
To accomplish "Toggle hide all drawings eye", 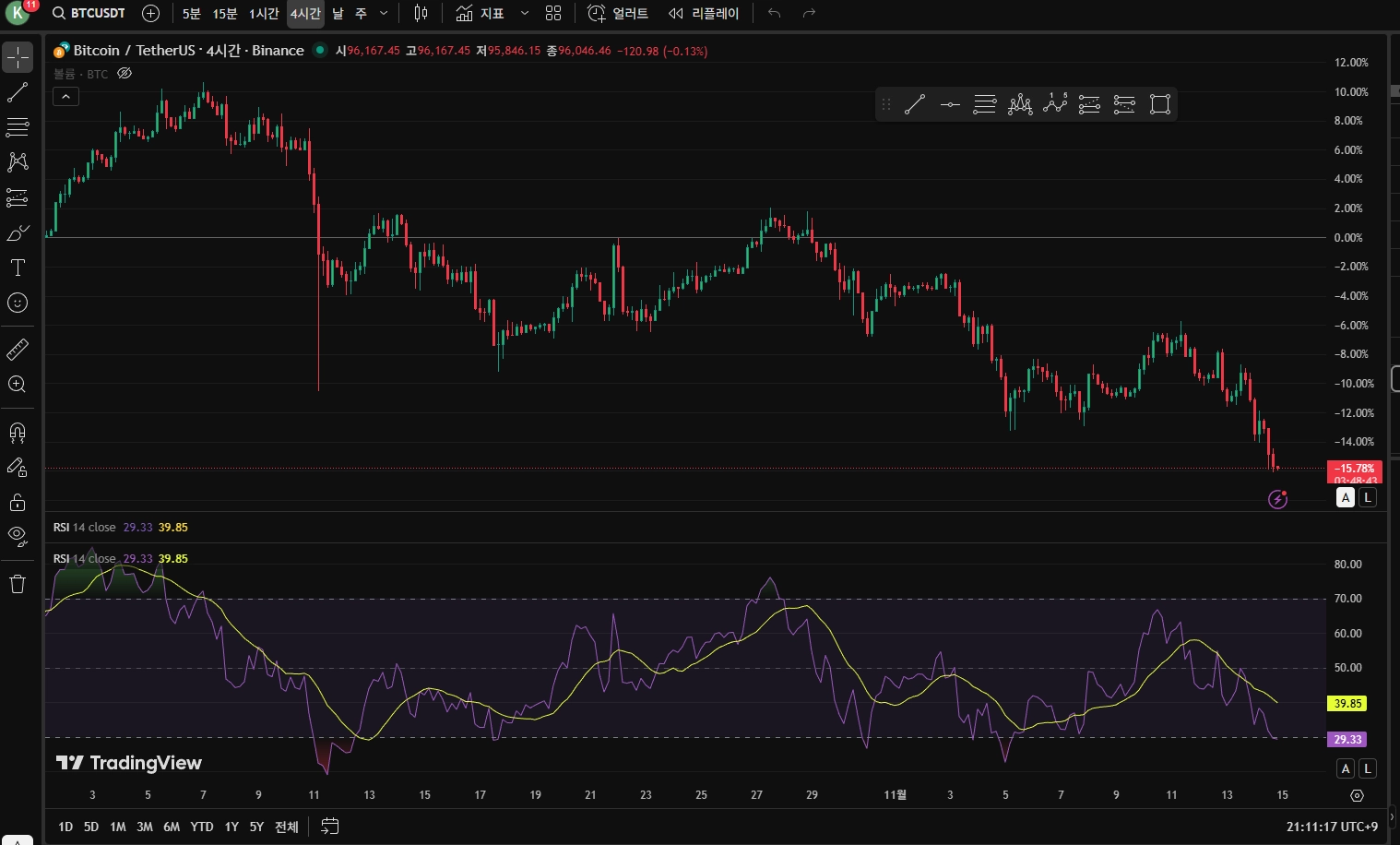I will (18, 536).
